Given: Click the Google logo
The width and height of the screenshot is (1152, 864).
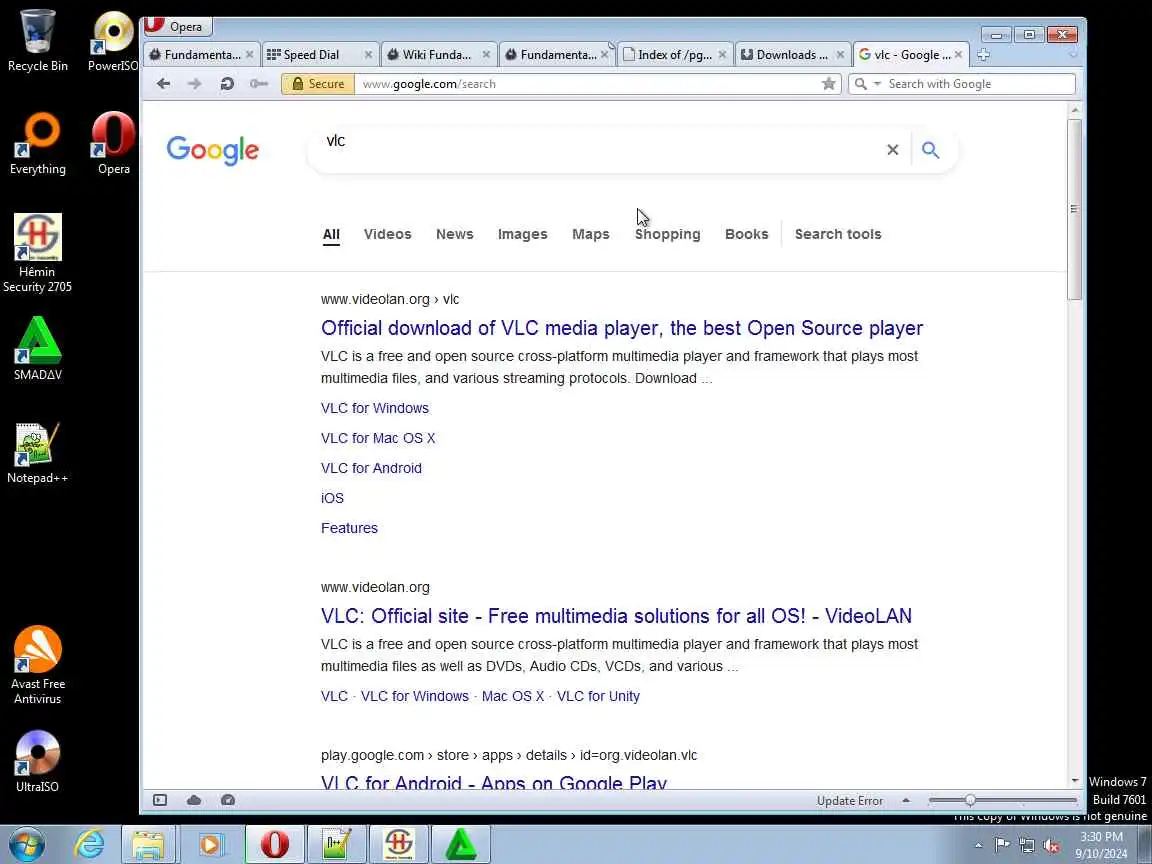Looking at the screenshot, I should (213, 151).
